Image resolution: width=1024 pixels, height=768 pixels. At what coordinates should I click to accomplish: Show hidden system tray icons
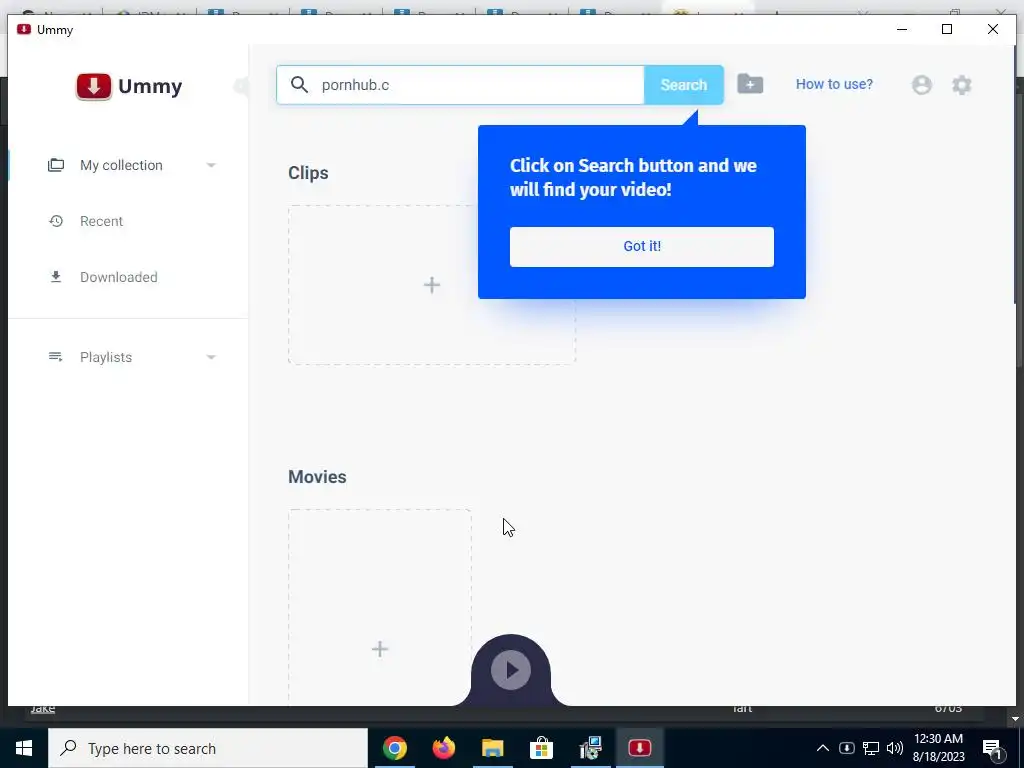[823, 748]
